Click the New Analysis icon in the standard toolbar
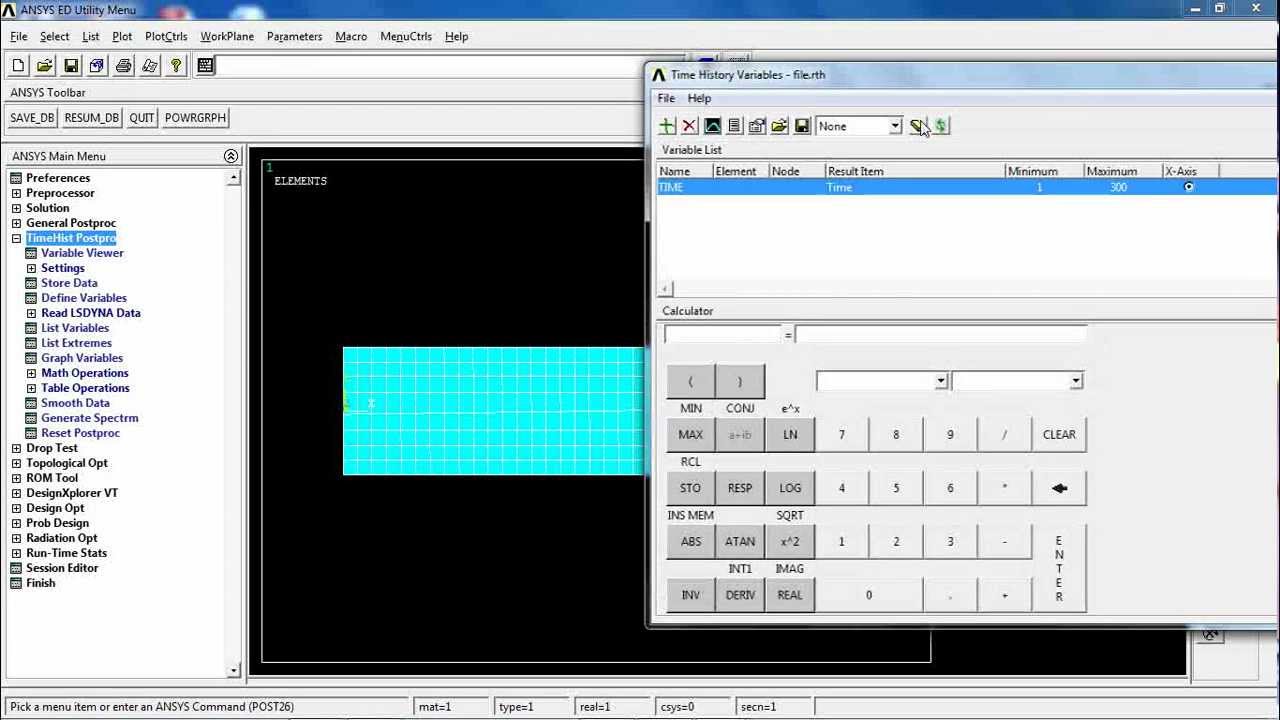The image size is (1280, 720). tap(18, 66)
